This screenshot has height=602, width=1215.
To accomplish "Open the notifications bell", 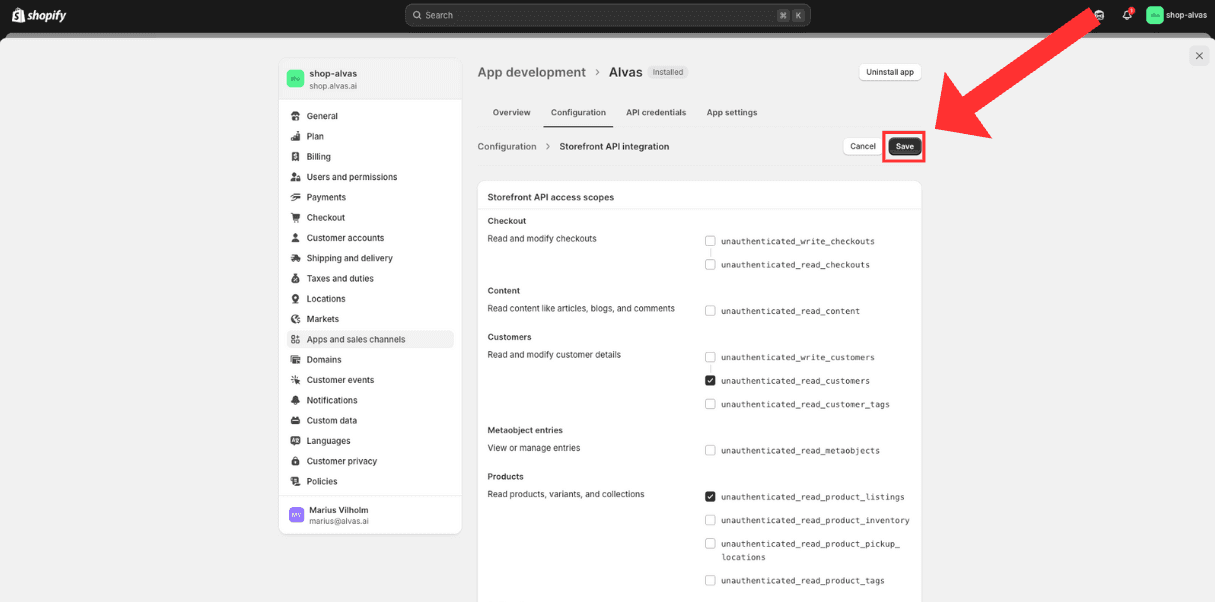I will 1127,15.
